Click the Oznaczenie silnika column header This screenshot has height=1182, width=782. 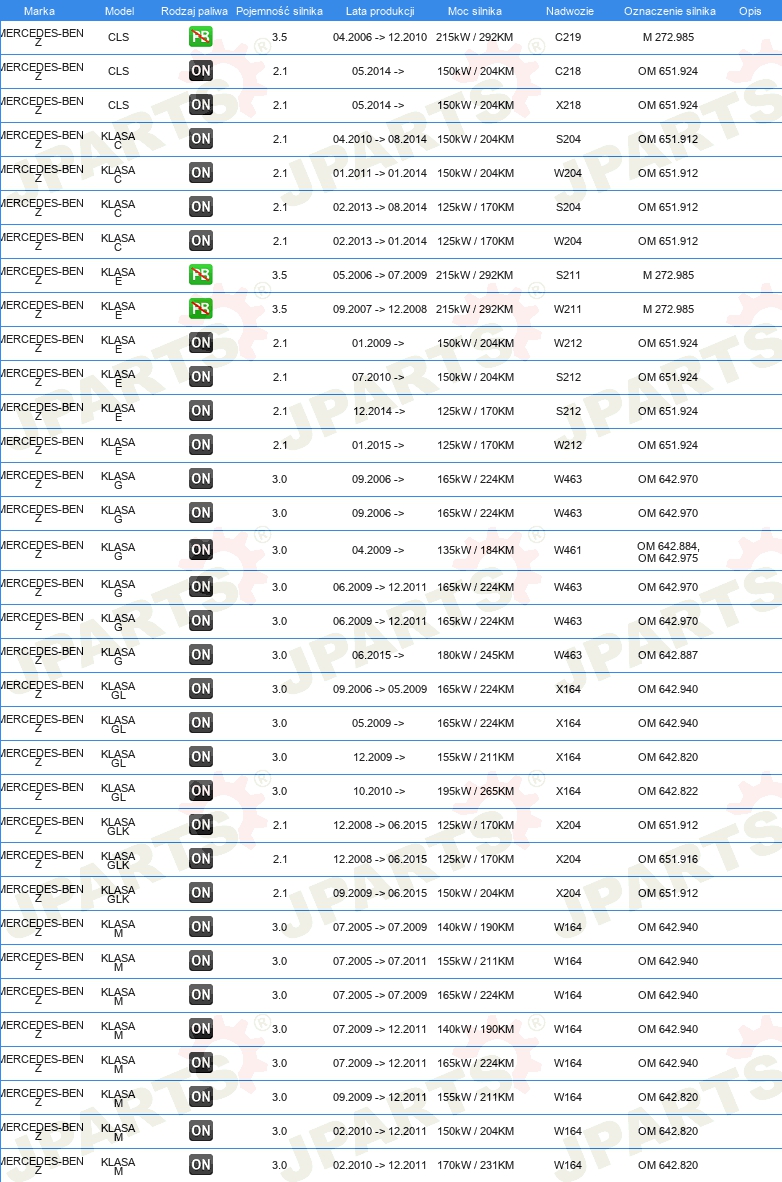click(670, 11)
